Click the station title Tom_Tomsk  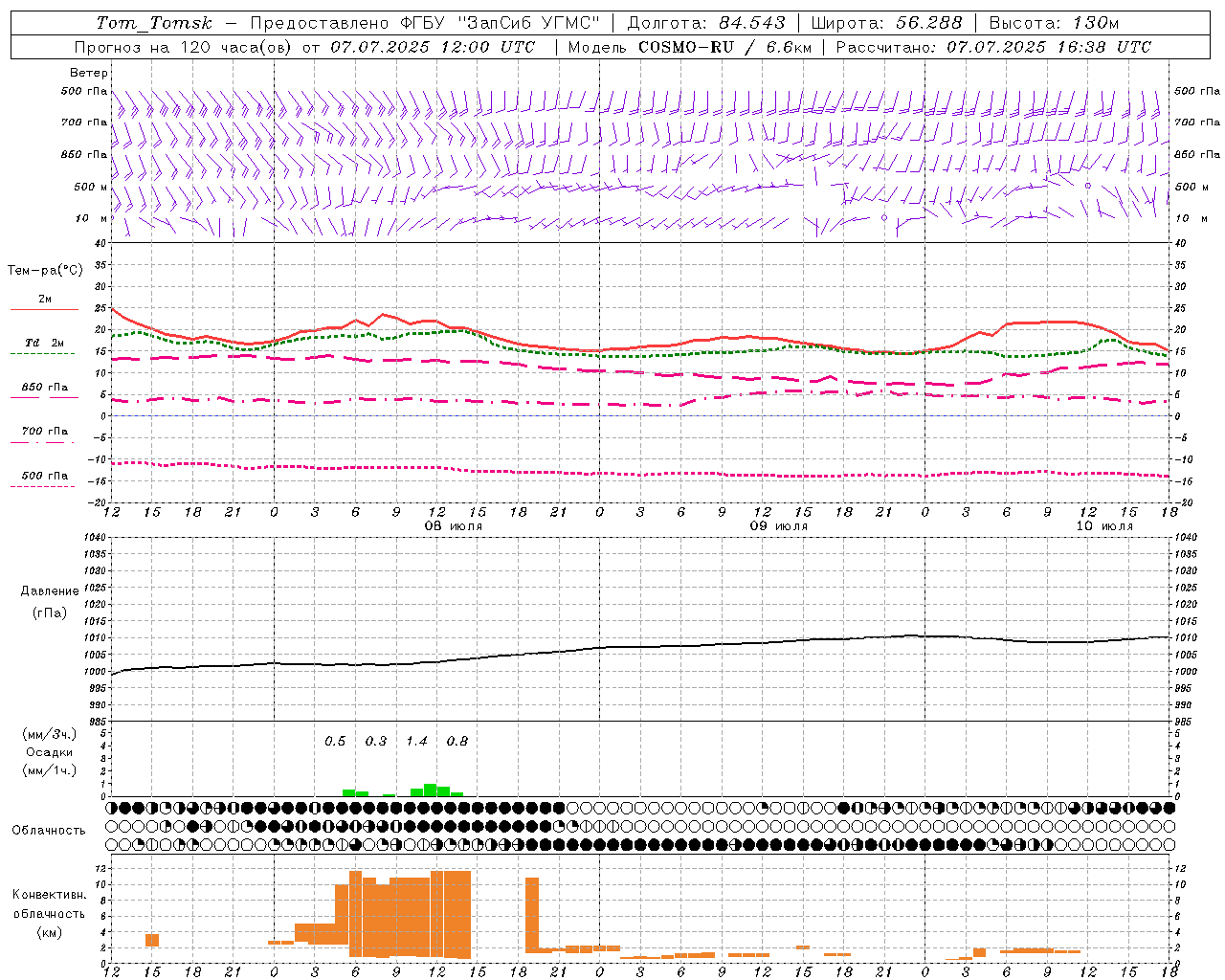pos(154,23)
